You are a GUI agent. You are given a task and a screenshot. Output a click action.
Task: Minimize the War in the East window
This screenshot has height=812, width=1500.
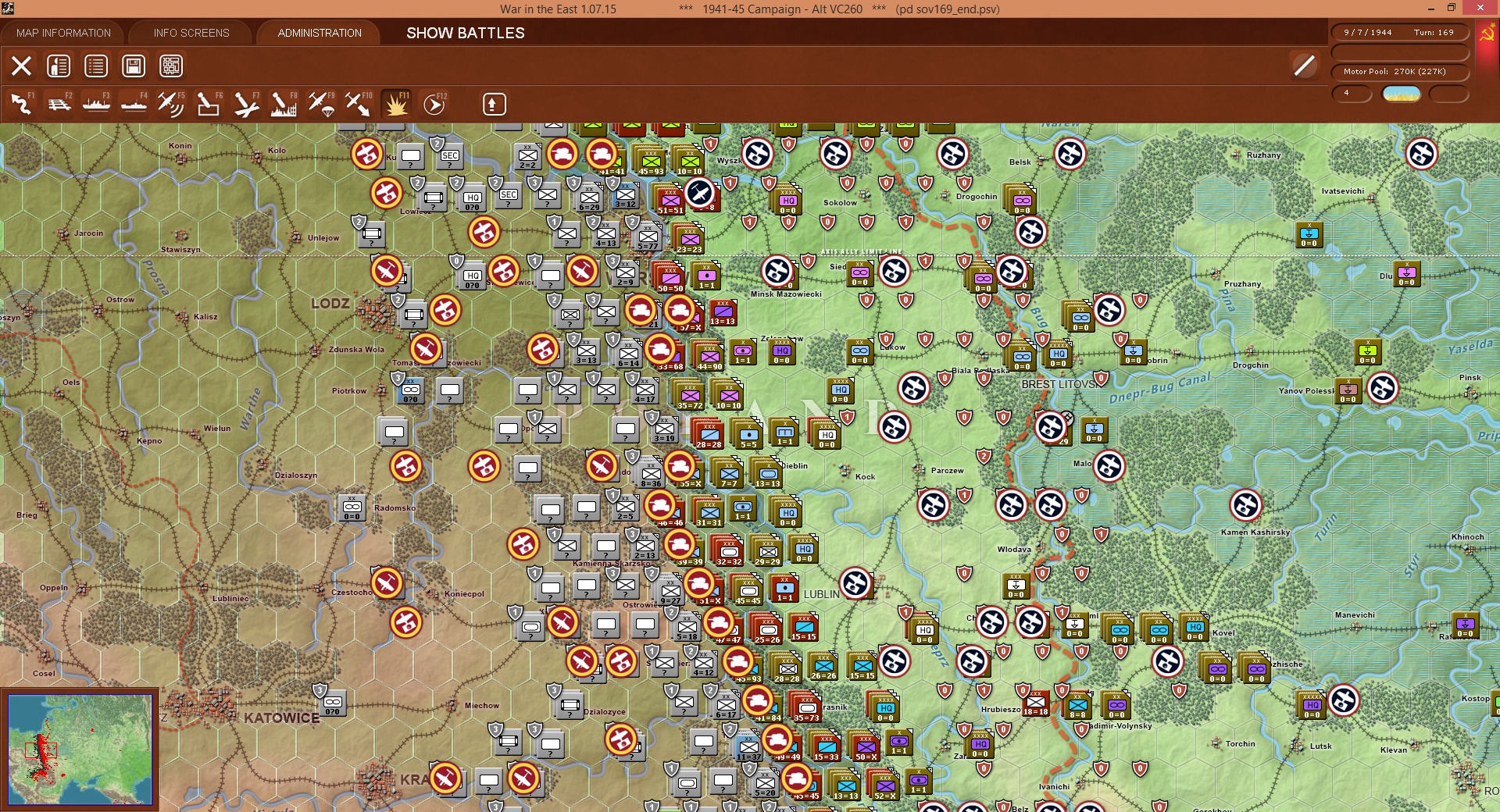1431,9
